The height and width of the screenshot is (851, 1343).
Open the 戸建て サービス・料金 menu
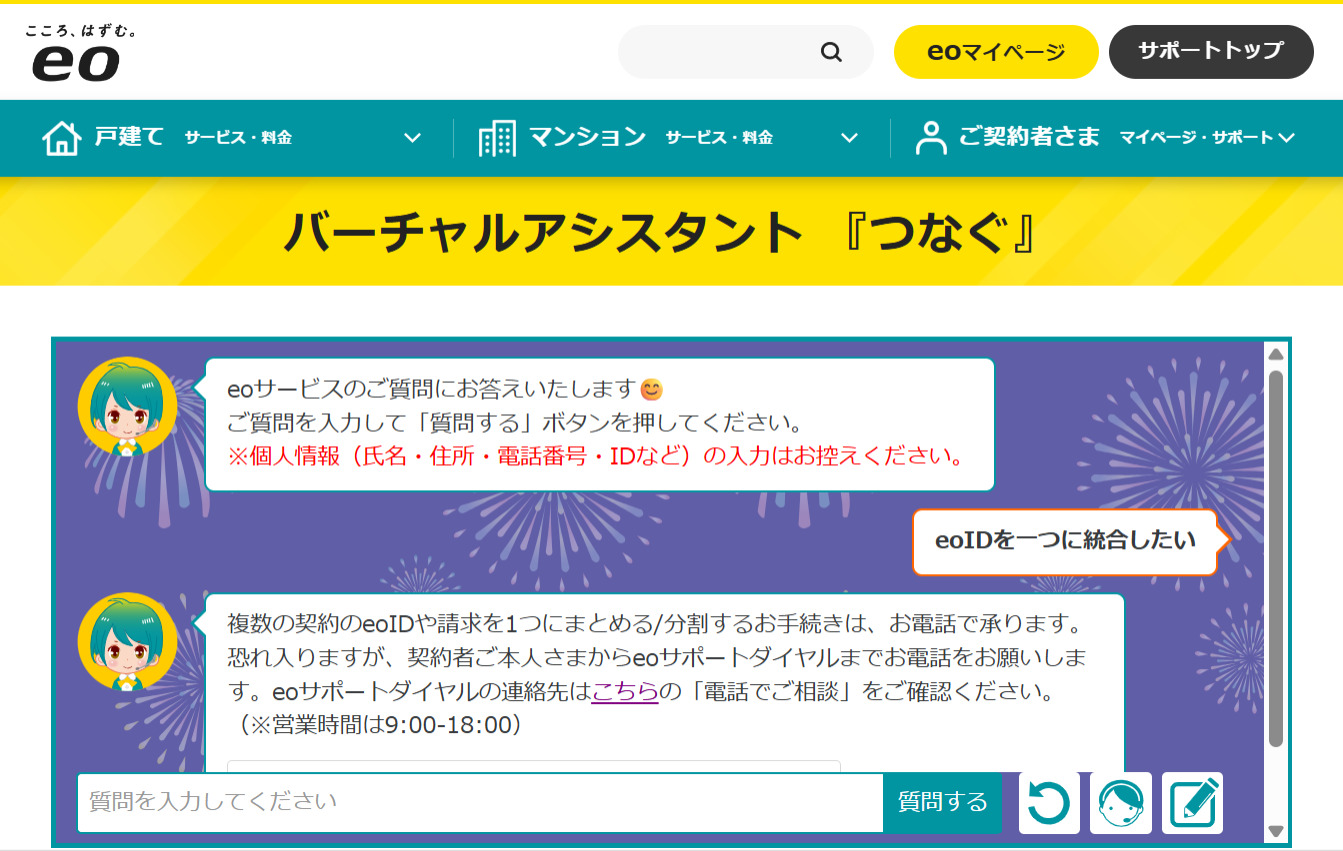pos(232,138)
